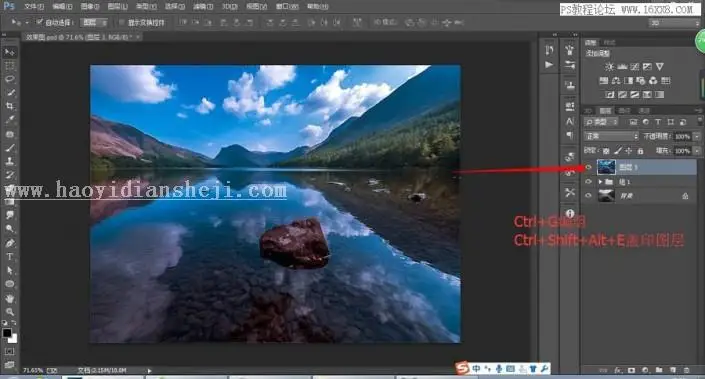Open auto-select target dropdown
This screenshot has height=379, width=705.
(94, 22)
